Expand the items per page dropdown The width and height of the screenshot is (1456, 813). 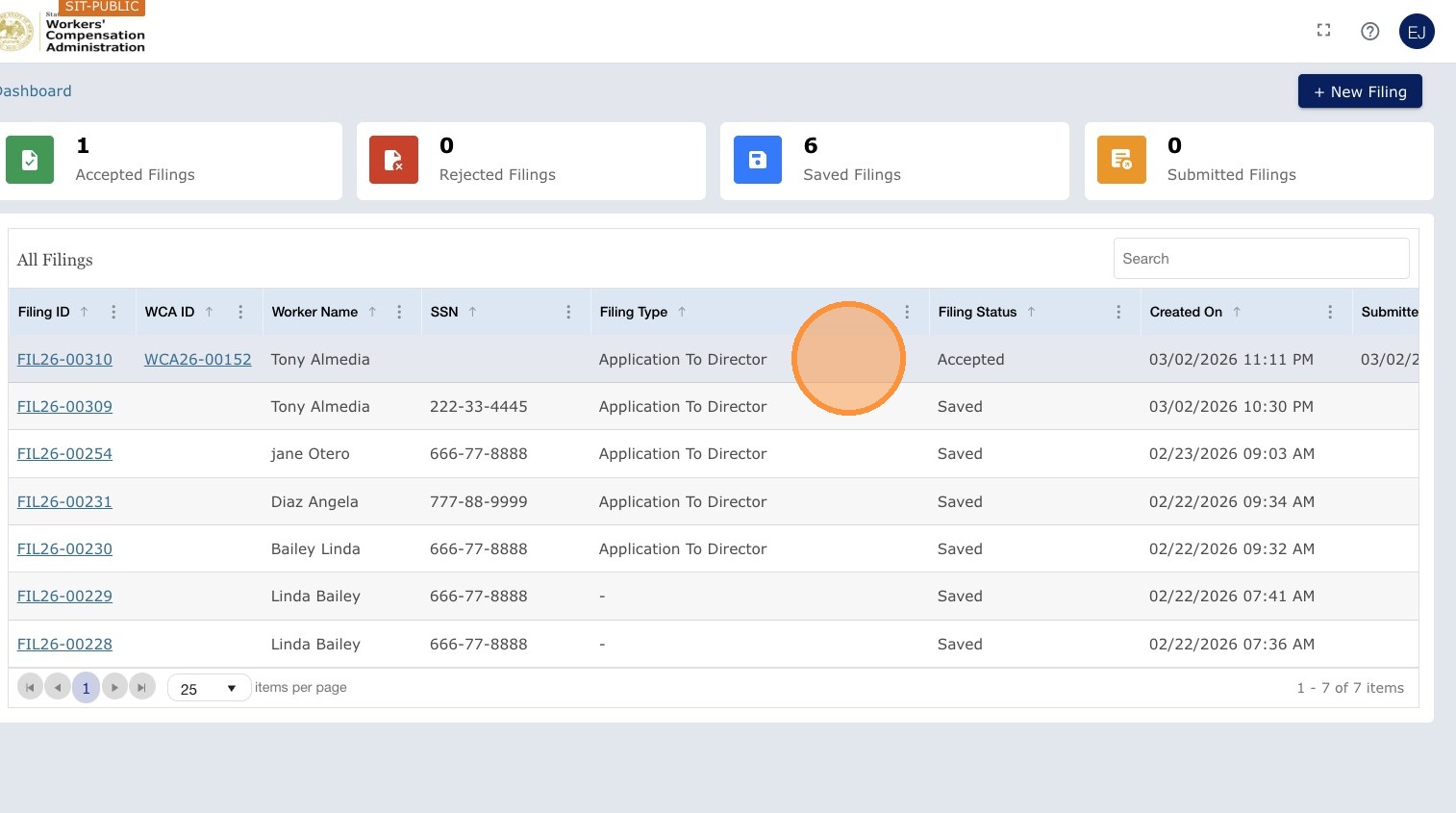(x=209, y=688)
